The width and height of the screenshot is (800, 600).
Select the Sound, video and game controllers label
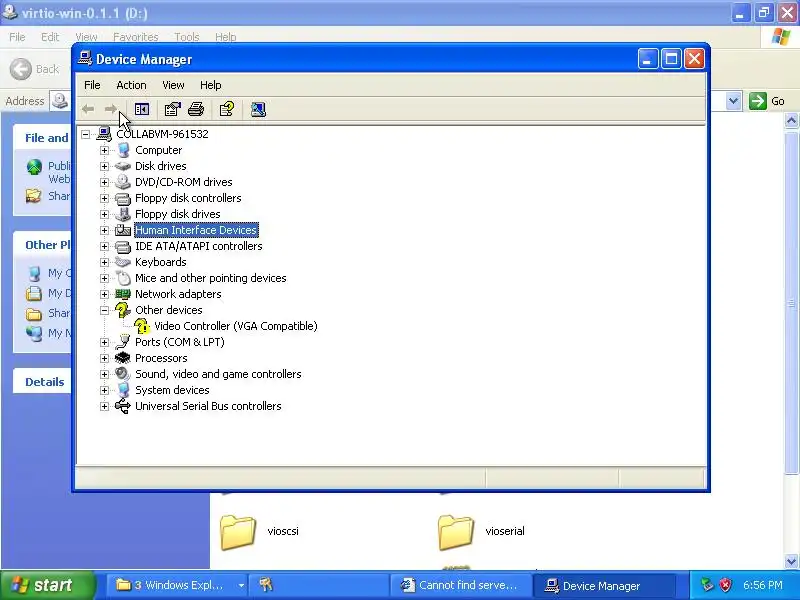pos(218,374)
